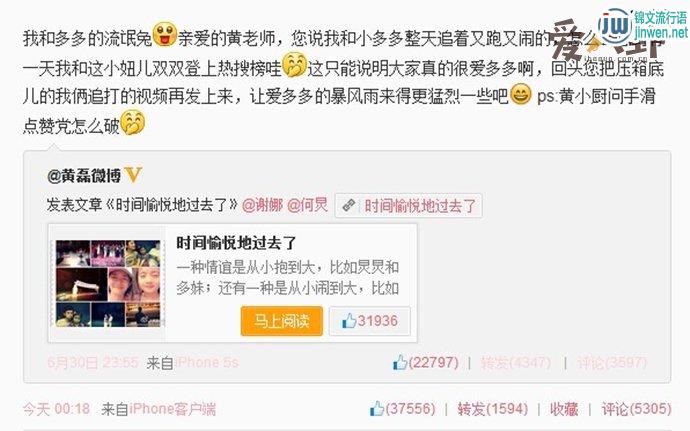Click the orange 马上阅读 button
The image size is (690, 431).
click(x=282, y=321)
